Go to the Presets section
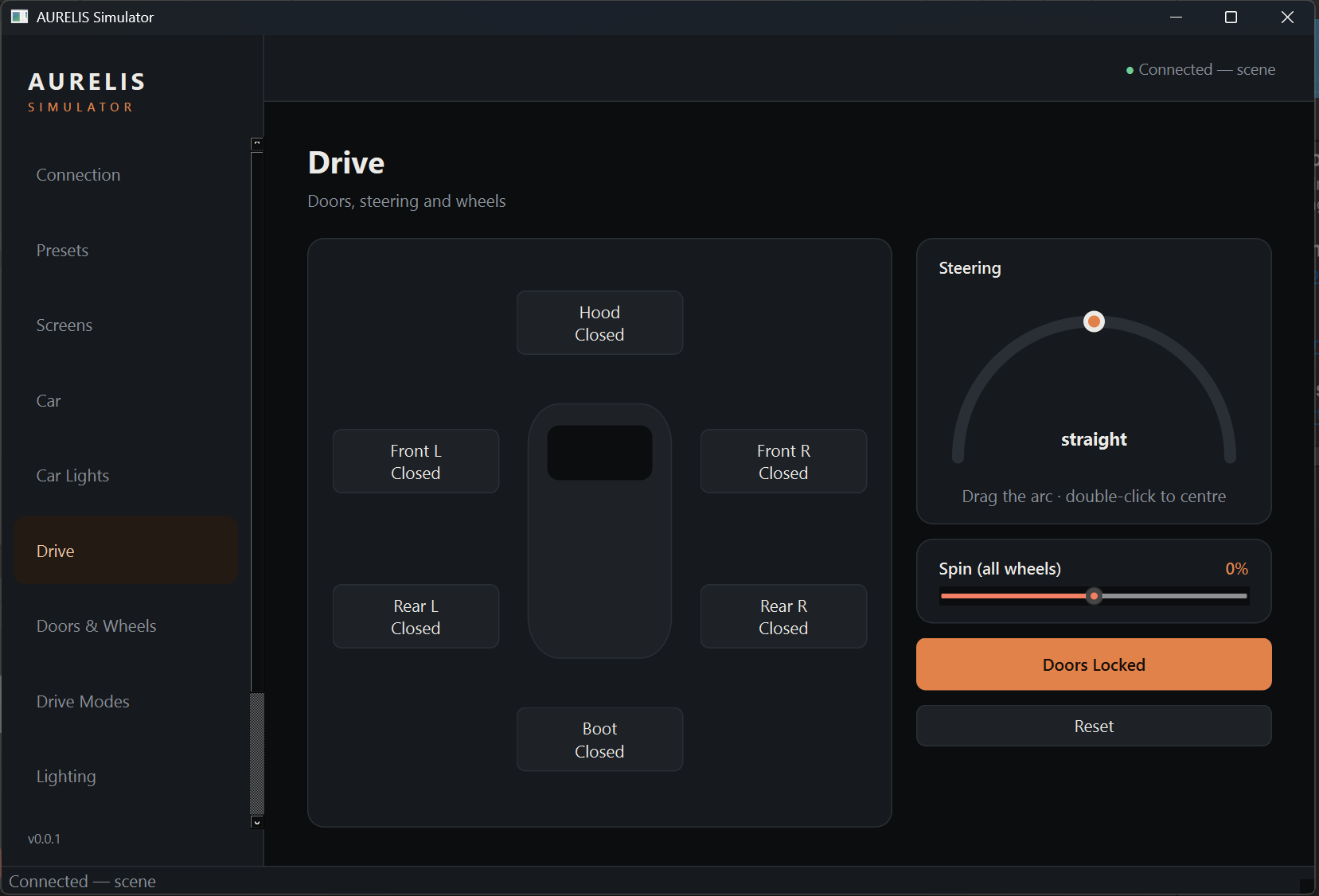Screen dimensions: 1319x896 [x=126, y=251]
